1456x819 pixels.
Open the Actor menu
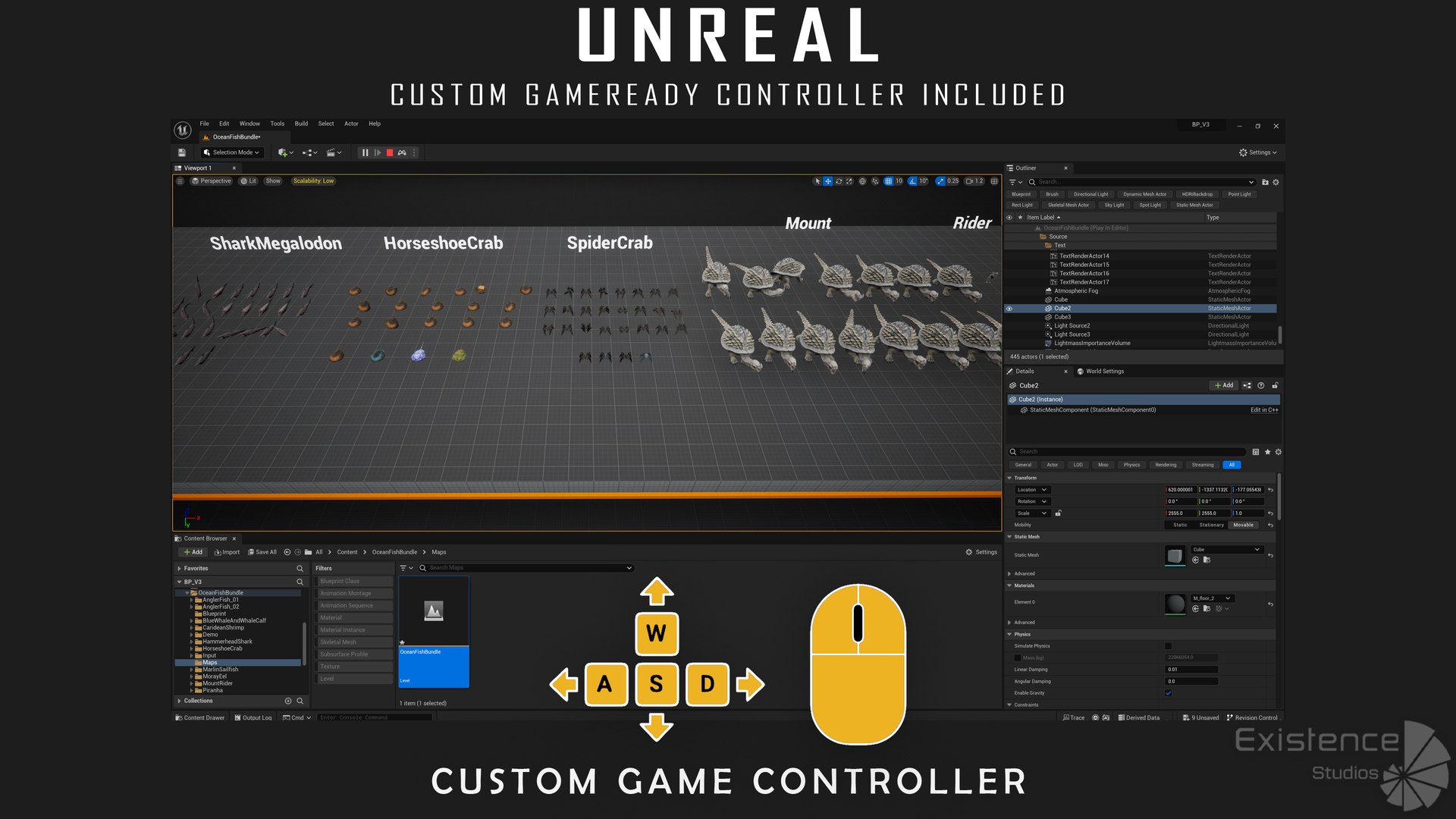click(351, 124)
